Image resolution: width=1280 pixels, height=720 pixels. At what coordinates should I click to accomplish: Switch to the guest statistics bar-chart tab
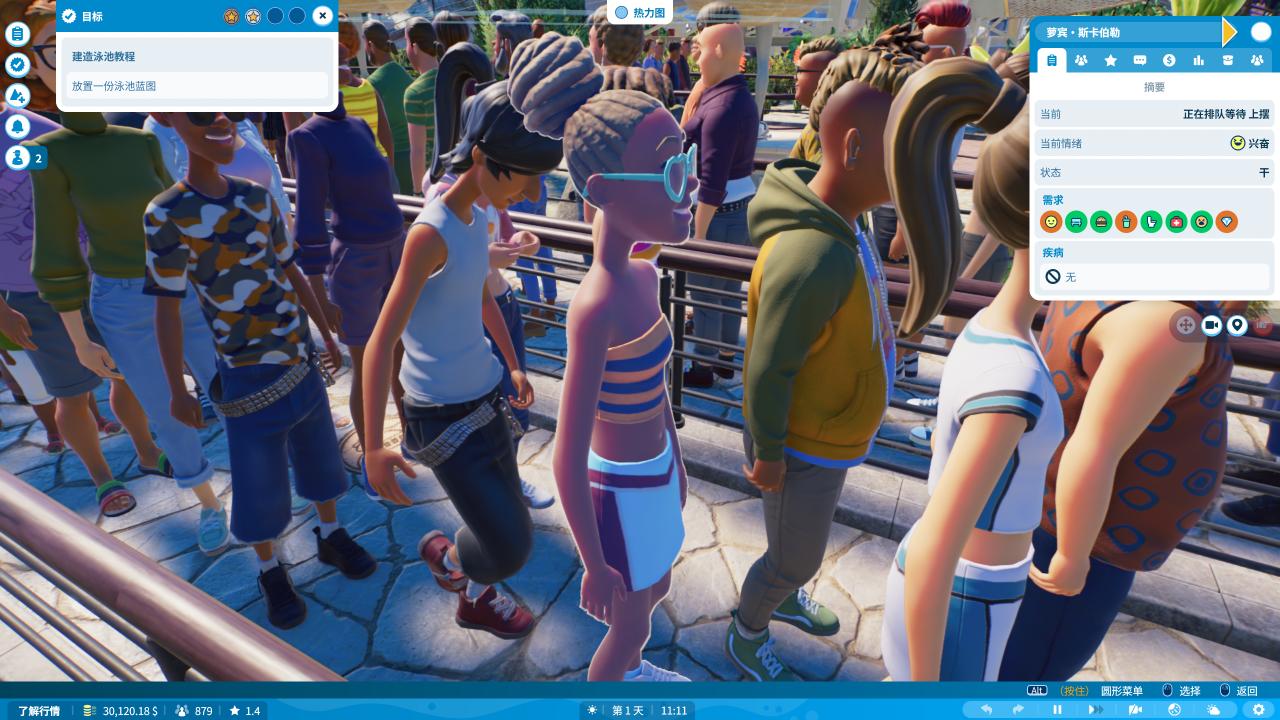(1198, 61)
